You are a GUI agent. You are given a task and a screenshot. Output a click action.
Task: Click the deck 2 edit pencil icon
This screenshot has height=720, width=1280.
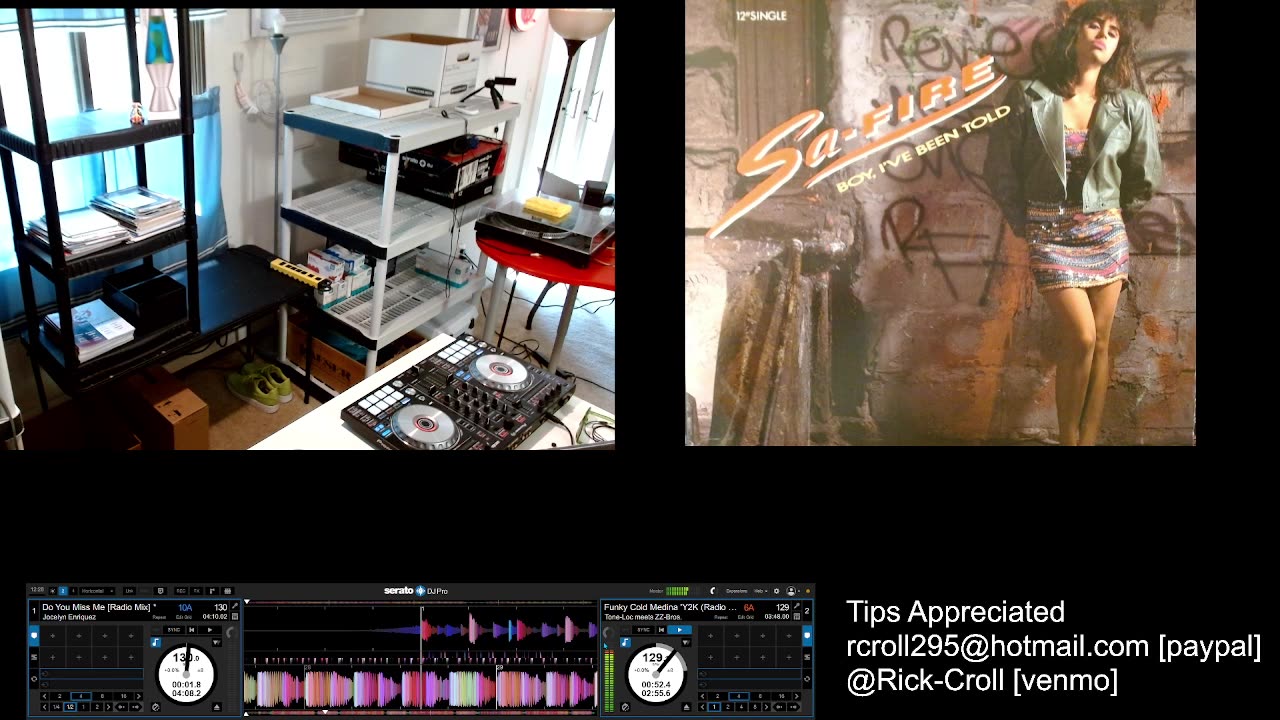[x=797, y=606]
